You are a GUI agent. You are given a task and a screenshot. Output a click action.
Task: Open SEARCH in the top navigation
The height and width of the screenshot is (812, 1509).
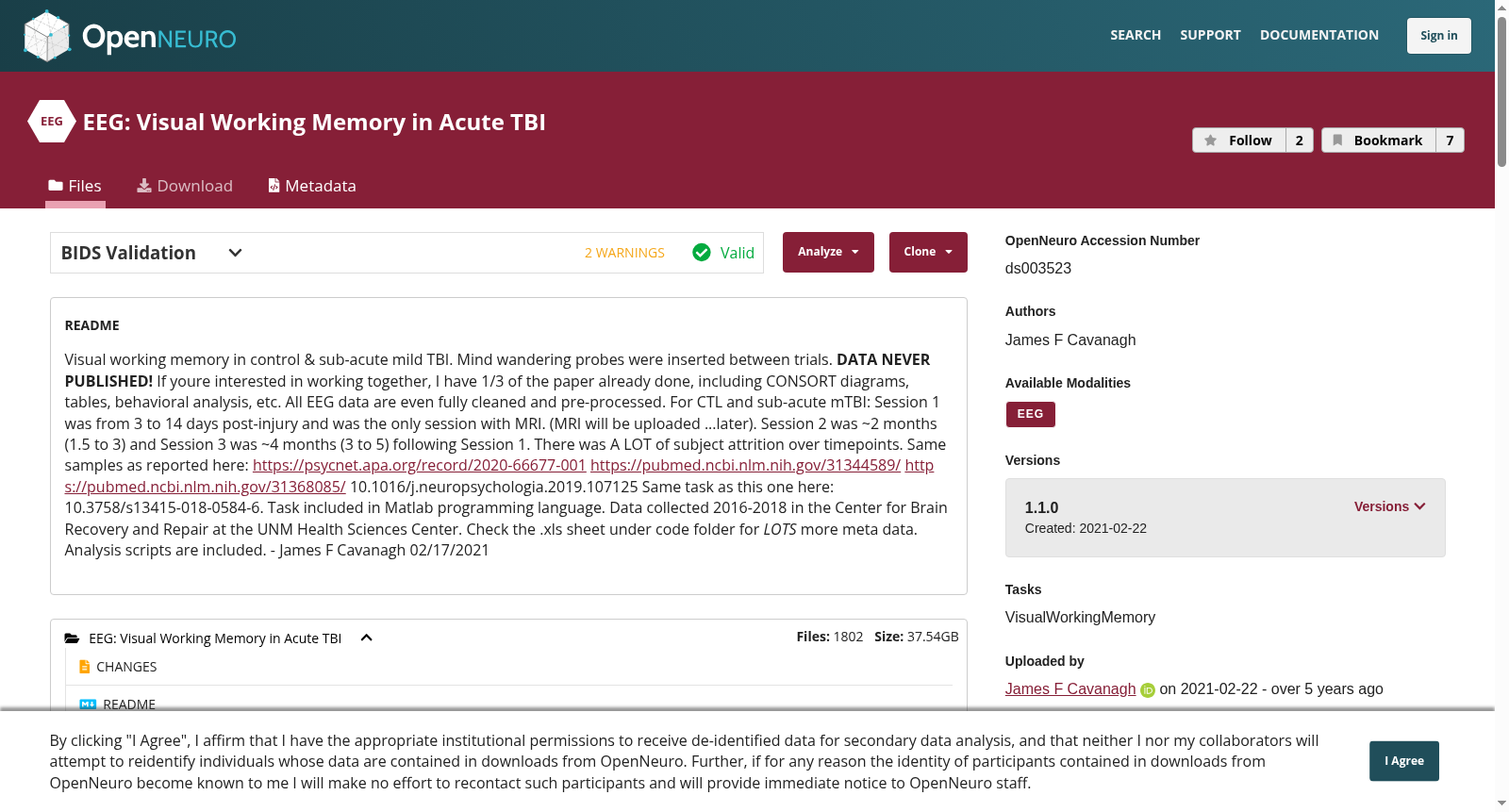[1136, 36]
